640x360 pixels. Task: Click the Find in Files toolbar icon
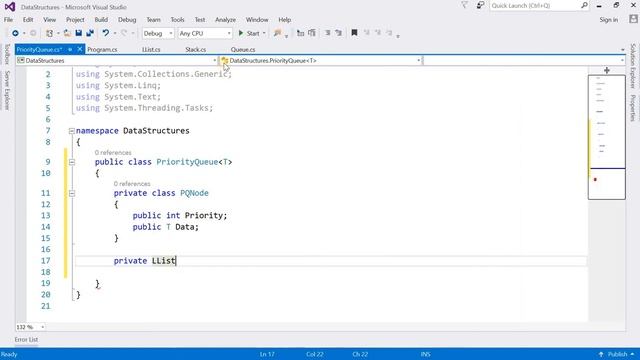click(278, 33)
